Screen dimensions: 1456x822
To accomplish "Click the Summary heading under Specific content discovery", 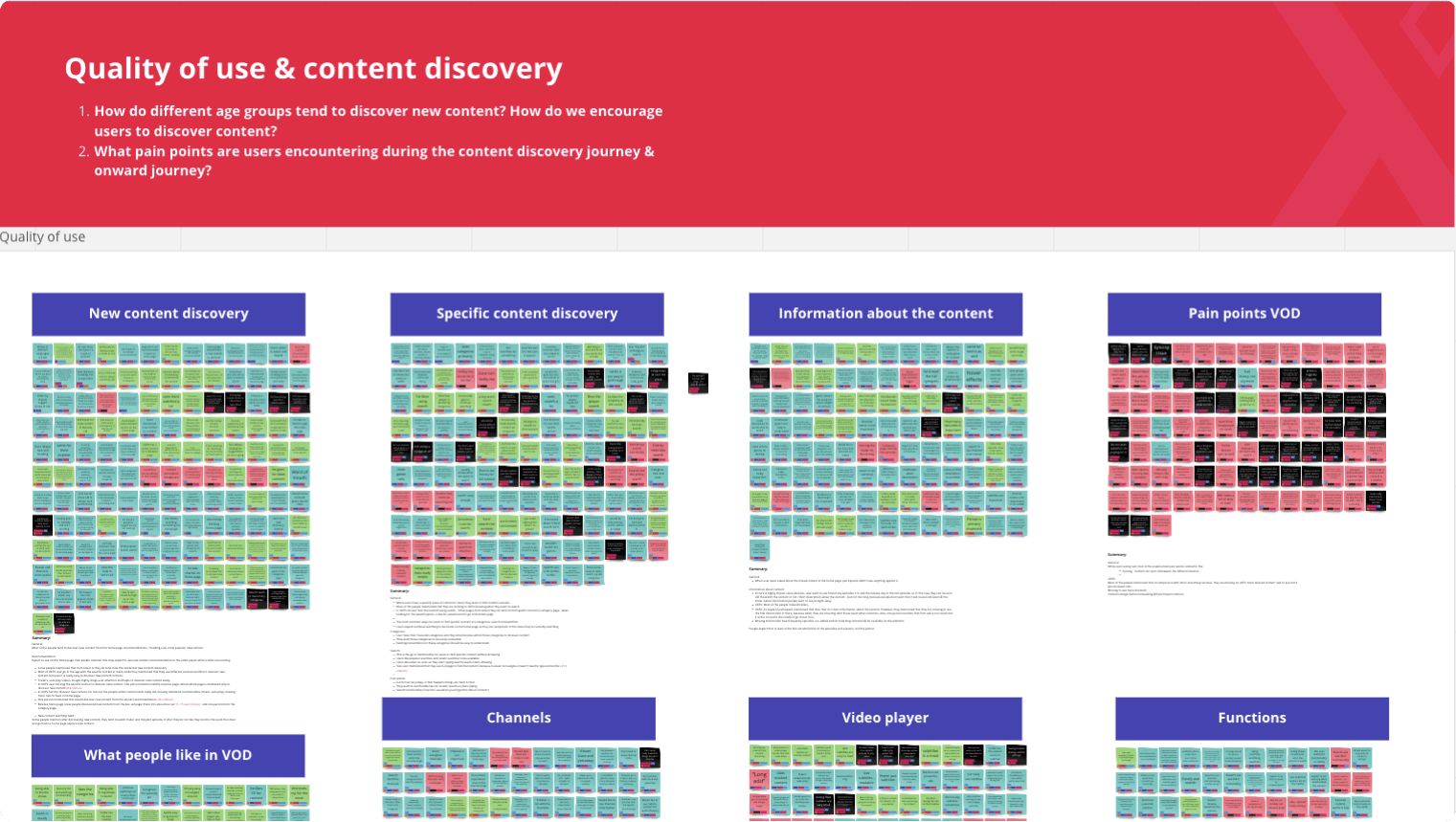I will 399,590.
